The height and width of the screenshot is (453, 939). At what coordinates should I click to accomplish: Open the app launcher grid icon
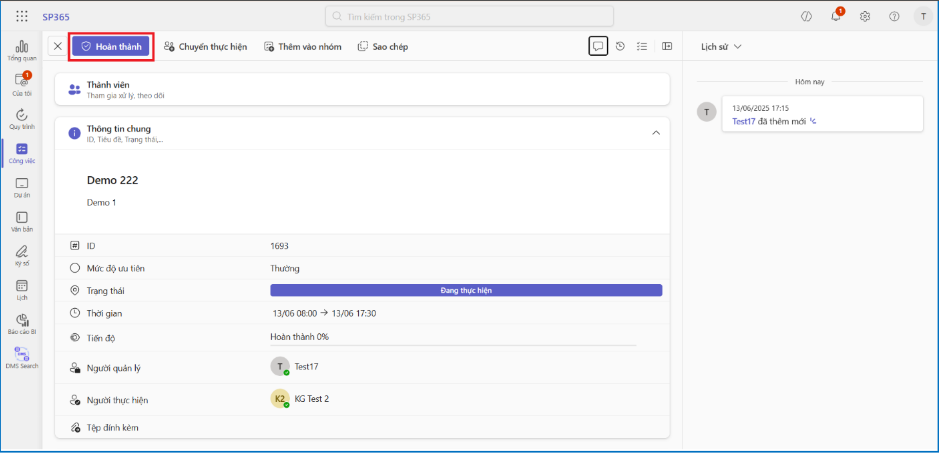[22, 16]
